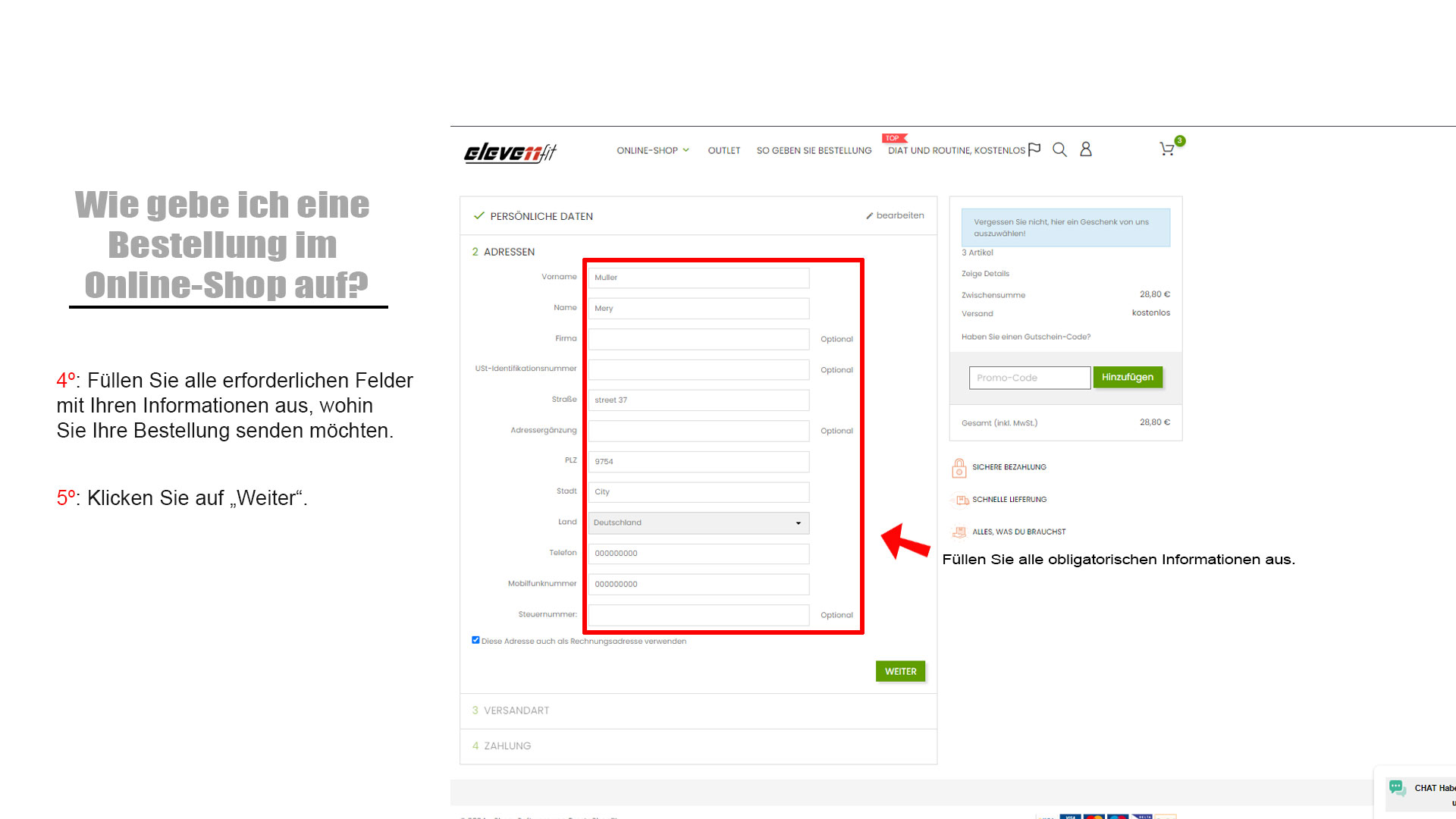
Task: Open the shopping cart icon
Action: point(1167,149)
